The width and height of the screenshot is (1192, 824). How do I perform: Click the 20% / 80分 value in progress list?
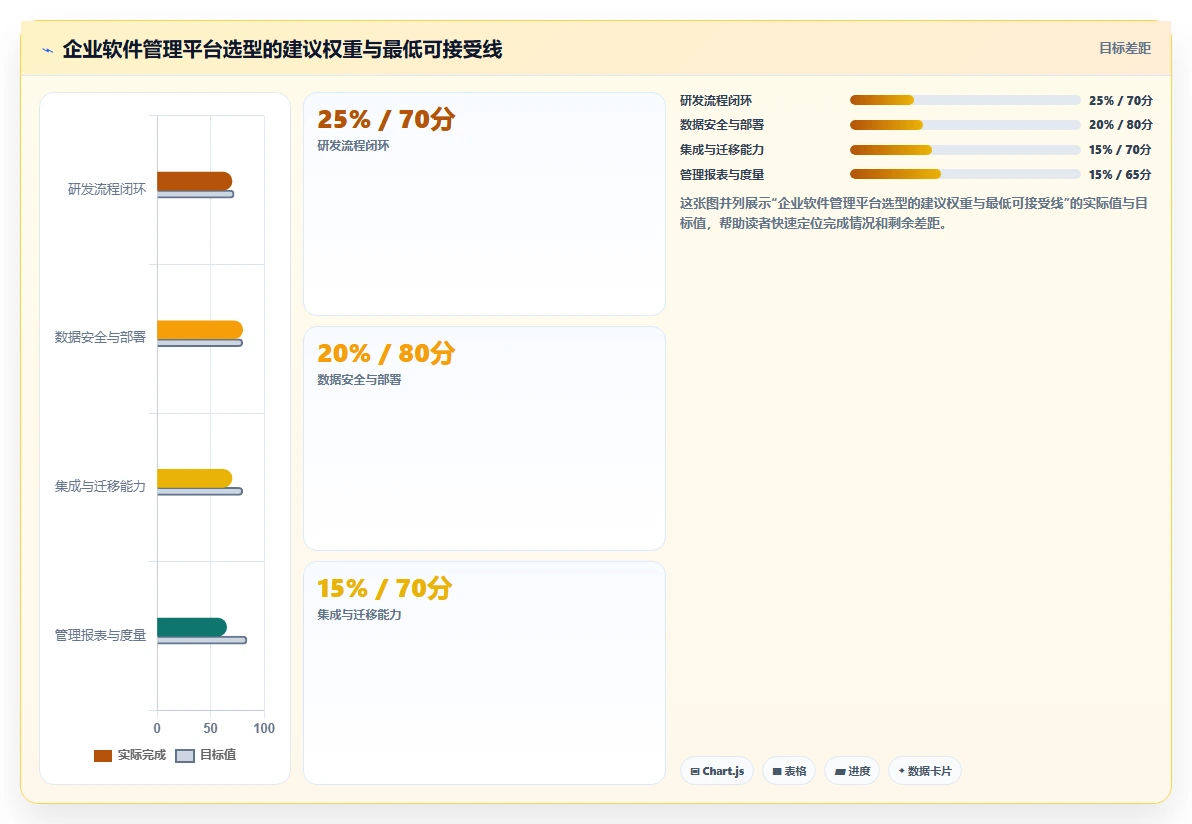tap(1121, 125)
